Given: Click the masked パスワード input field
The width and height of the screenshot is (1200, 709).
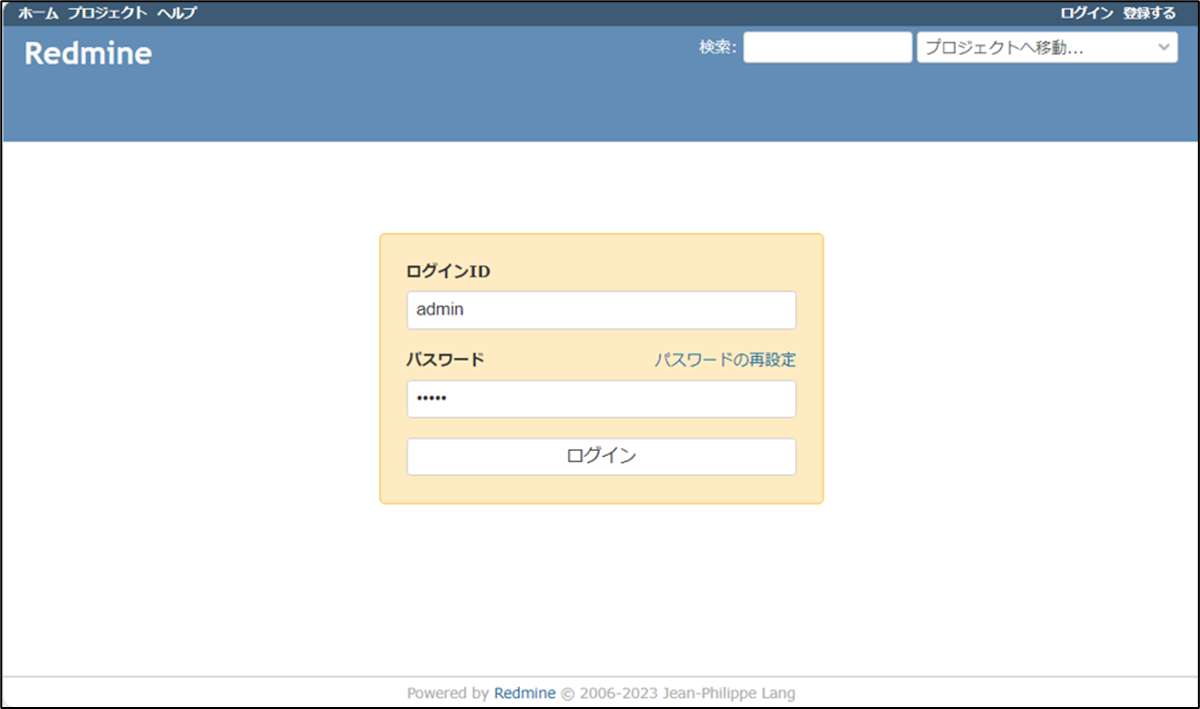Looking at the screenshot, I should click(x=600, y=399).
